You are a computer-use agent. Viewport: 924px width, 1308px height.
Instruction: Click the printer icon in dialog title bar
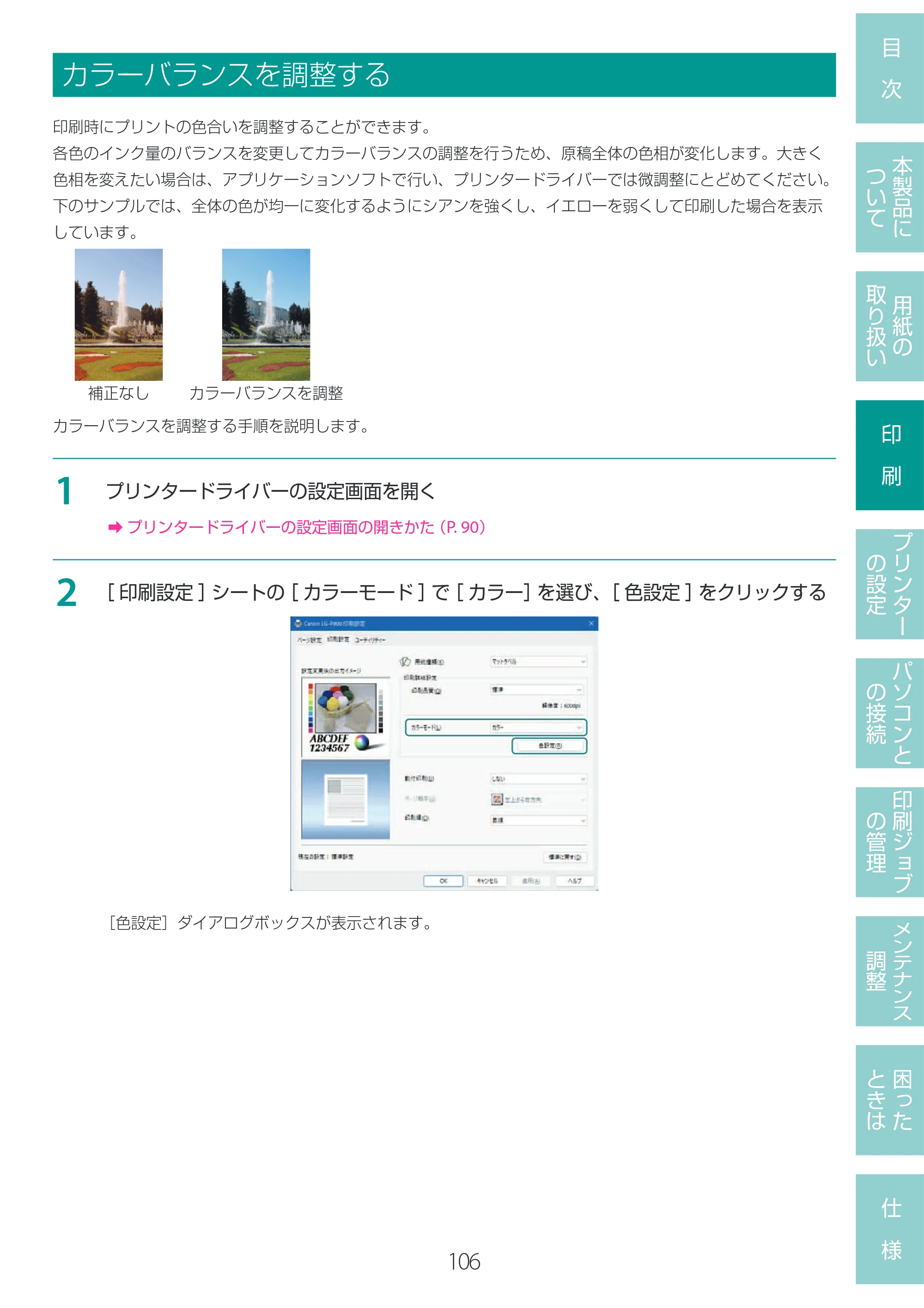[298, 623]
